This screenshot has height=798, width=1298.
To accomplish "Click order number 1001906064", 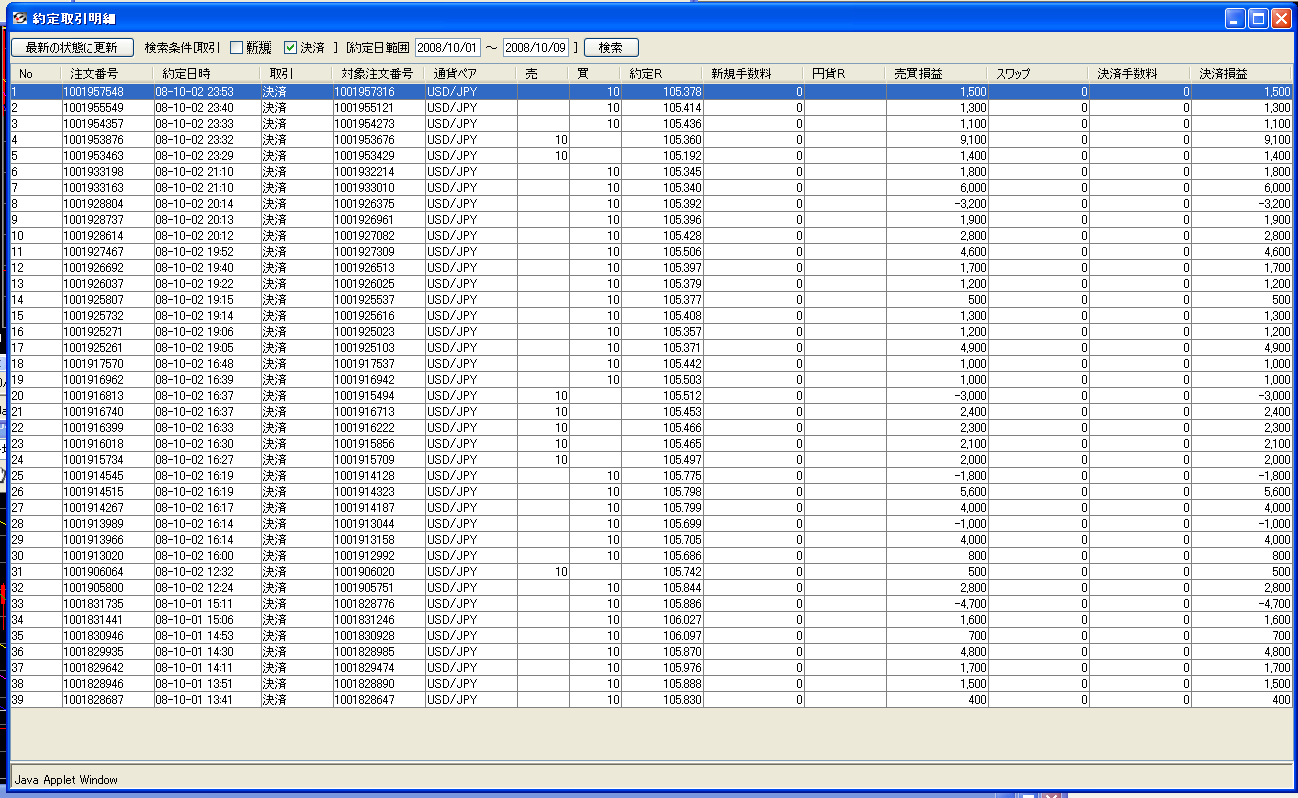I will click(108, 572).
